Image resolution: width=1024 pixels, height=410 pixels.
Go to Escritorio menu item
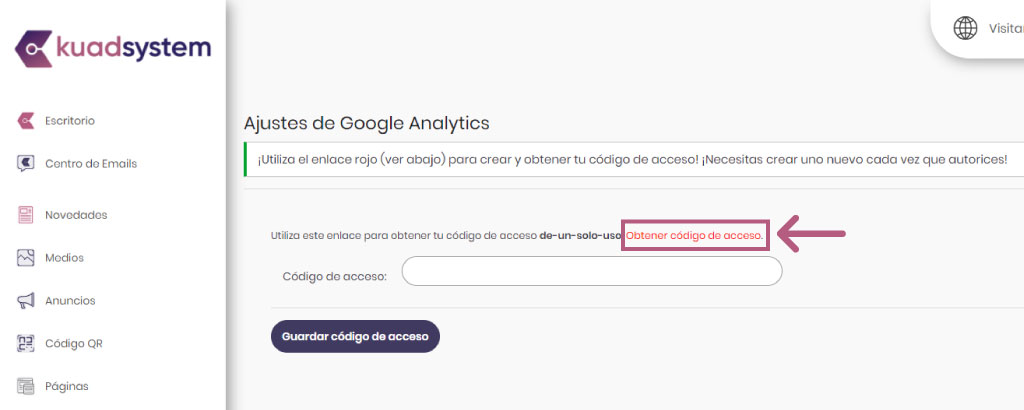coord(70,121)
